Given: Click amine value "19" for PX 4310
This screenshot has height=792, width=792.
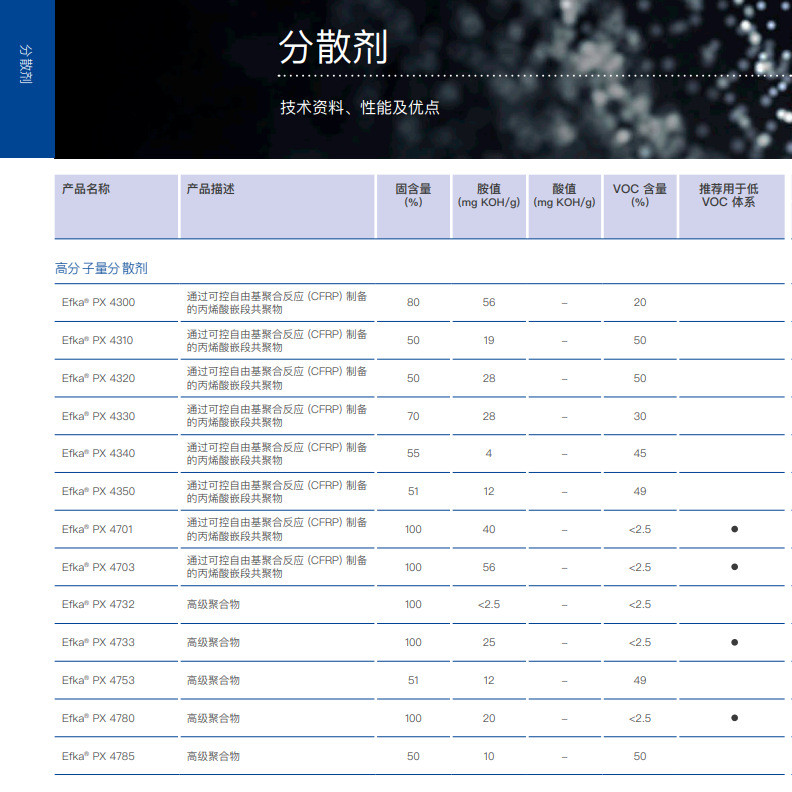Looking at the screenshot, I should click(x=488, y=340).
